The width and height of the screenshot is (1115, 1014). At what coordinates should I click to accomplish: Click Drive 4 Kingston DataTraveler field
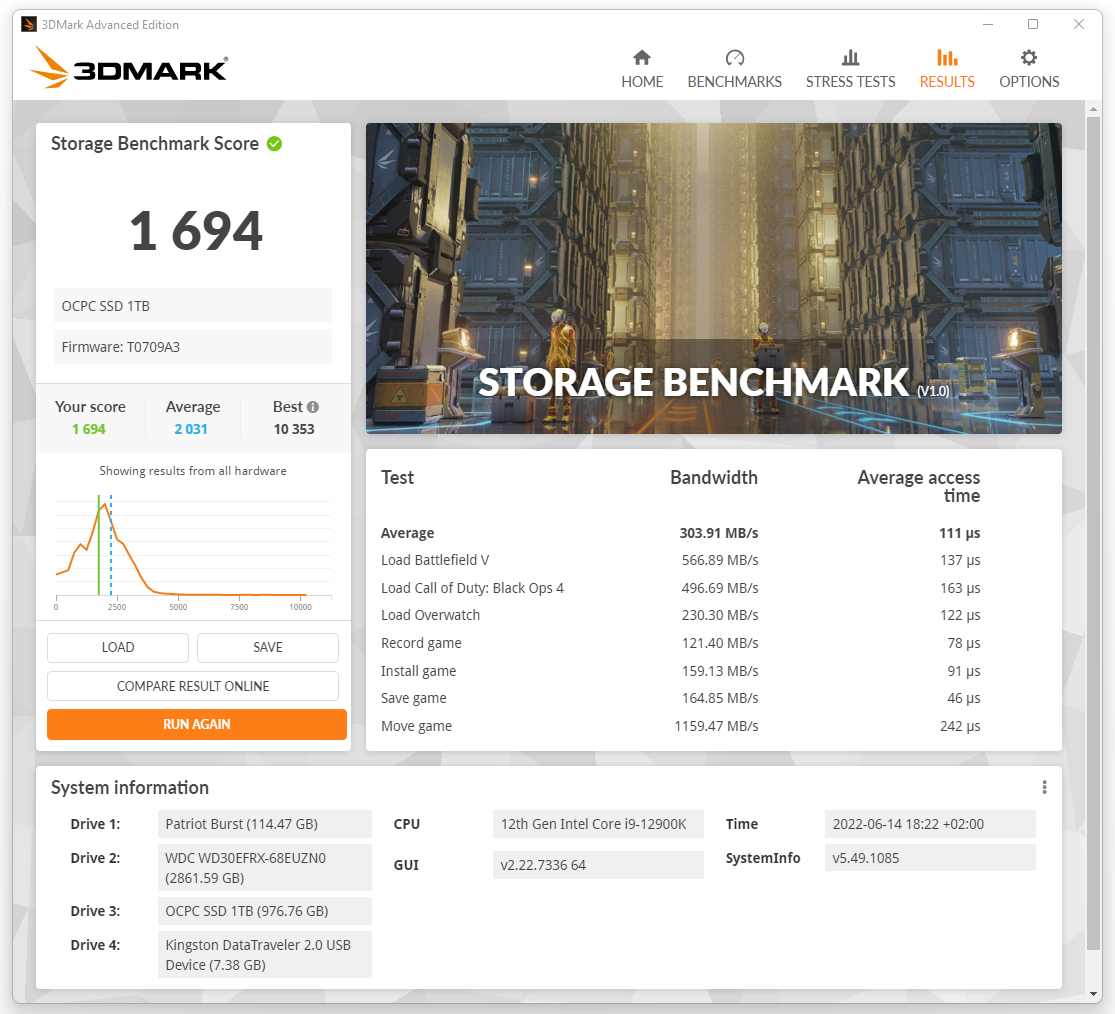(x=265, y=955)
